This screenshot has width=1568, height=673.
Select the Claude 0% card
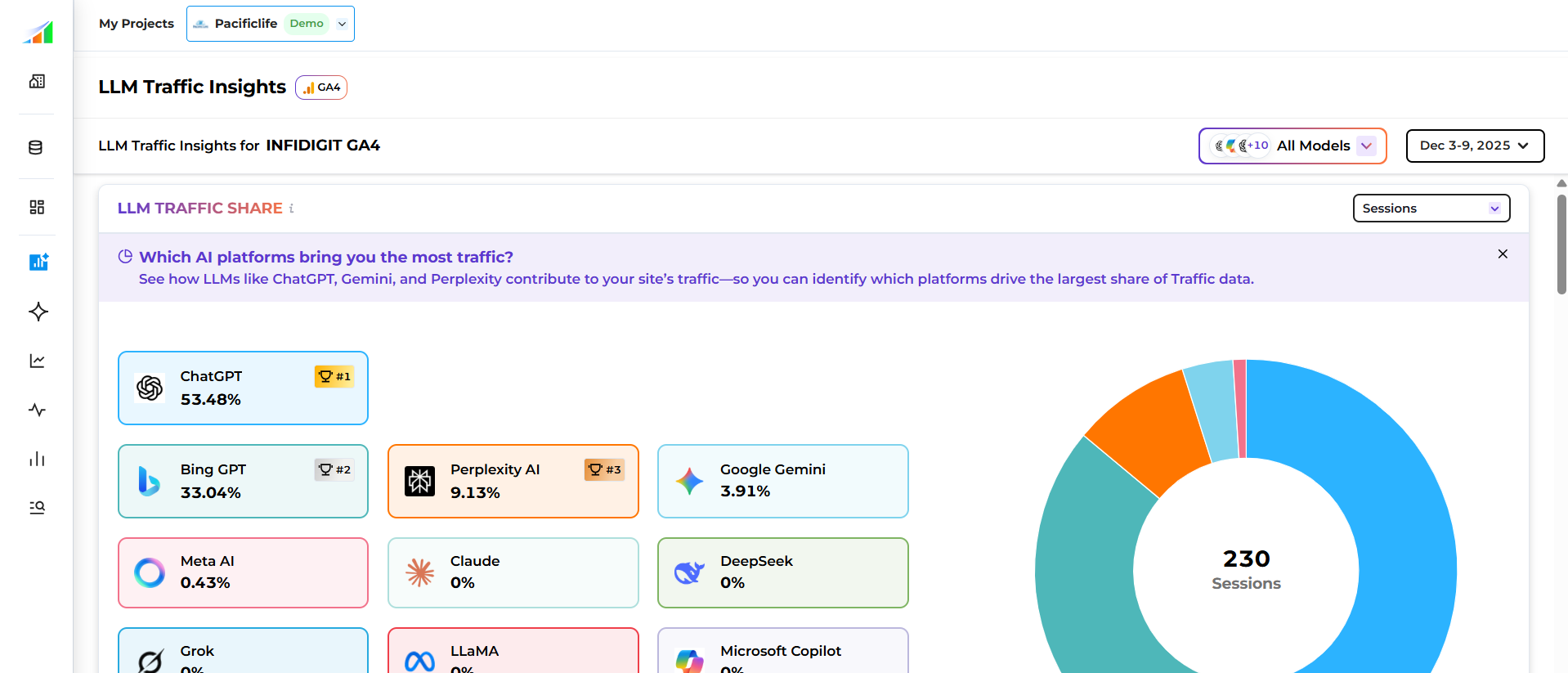coord(513,572)
